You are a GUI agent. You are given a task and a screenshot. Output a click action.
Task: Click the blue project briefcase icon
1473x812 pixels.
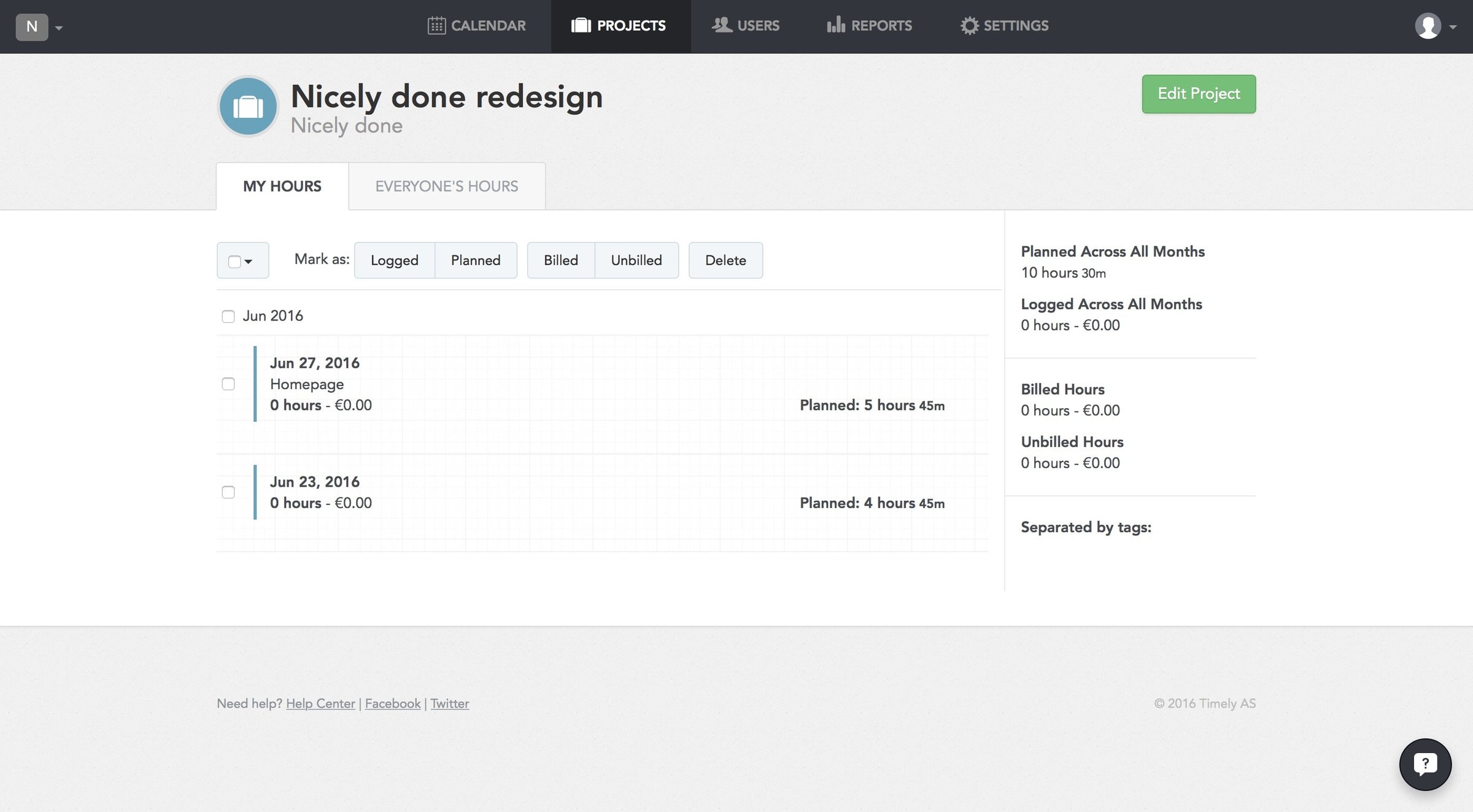tap(248, 106)
